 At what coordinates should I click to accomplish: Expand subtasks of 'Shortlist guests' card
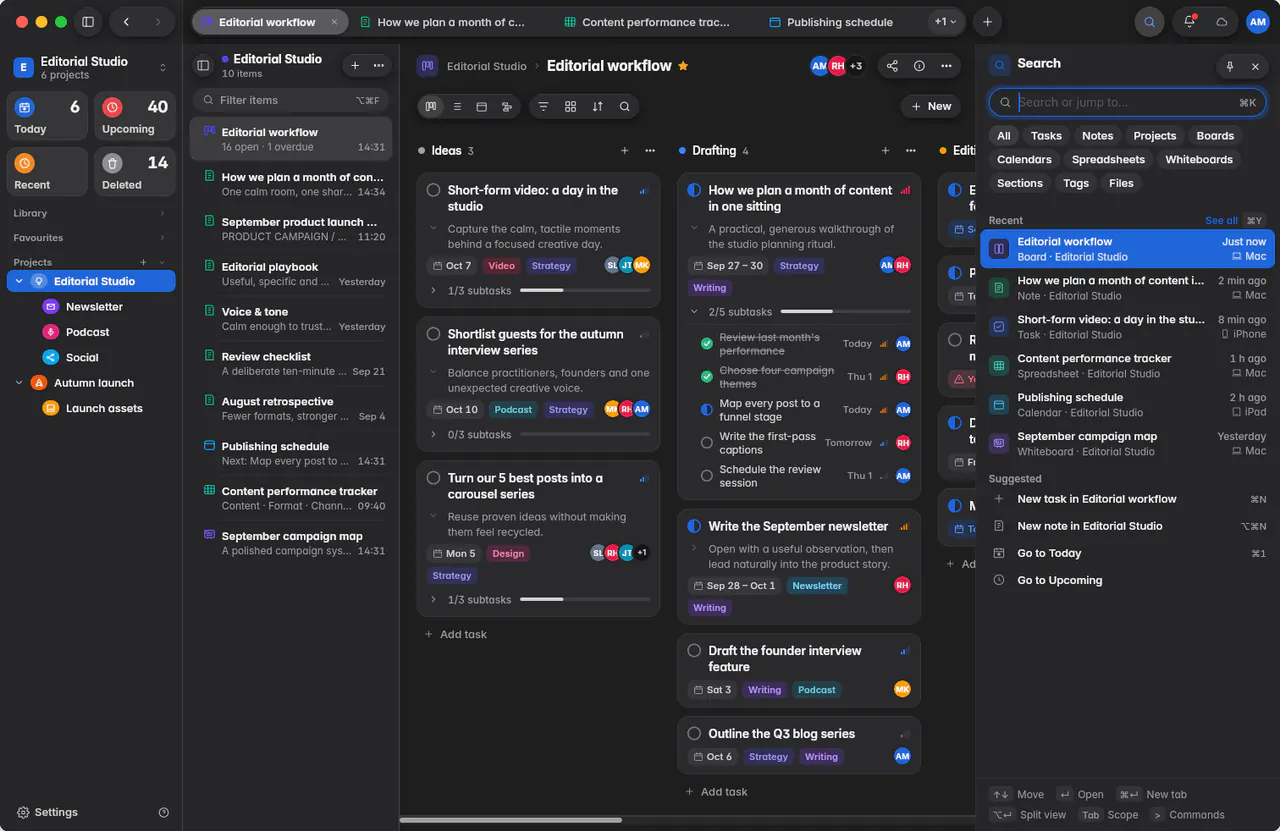433,435
